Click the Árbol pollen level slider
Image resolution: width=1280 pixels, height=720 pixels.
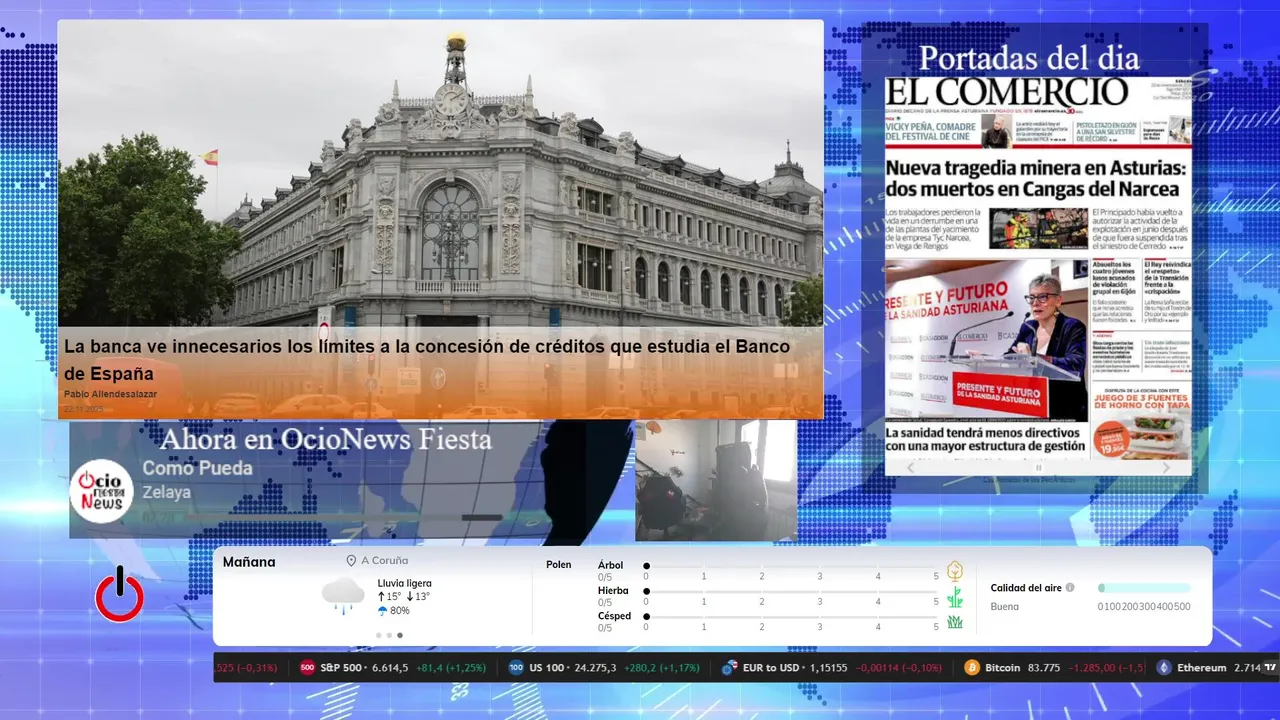click(792, 566)
